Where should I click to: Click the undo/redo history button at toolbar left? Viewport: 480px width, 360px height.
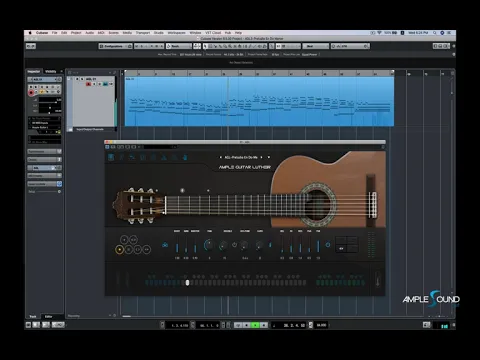tap(31, 46)
